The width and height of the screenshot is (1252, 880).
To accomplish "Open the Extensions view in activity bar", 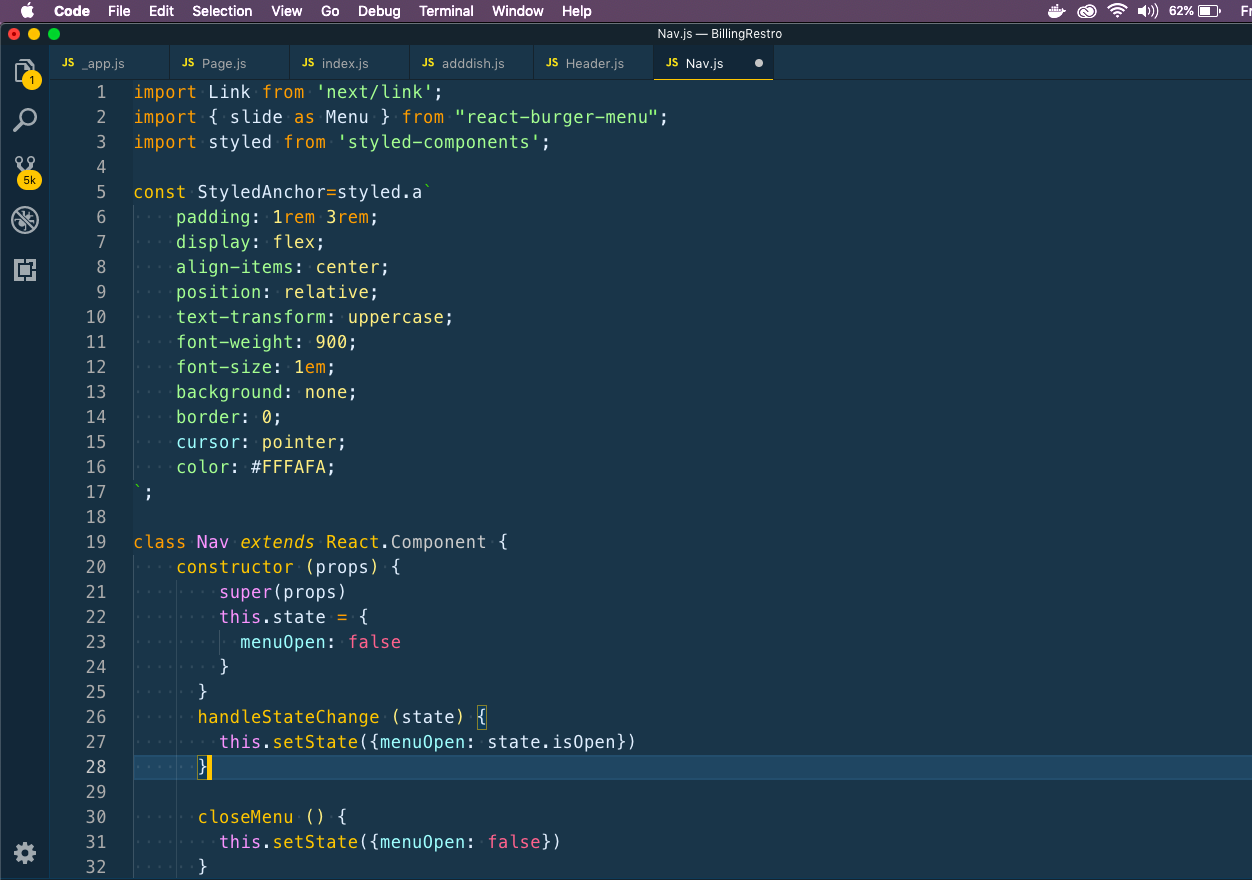I will coord(25,269).
